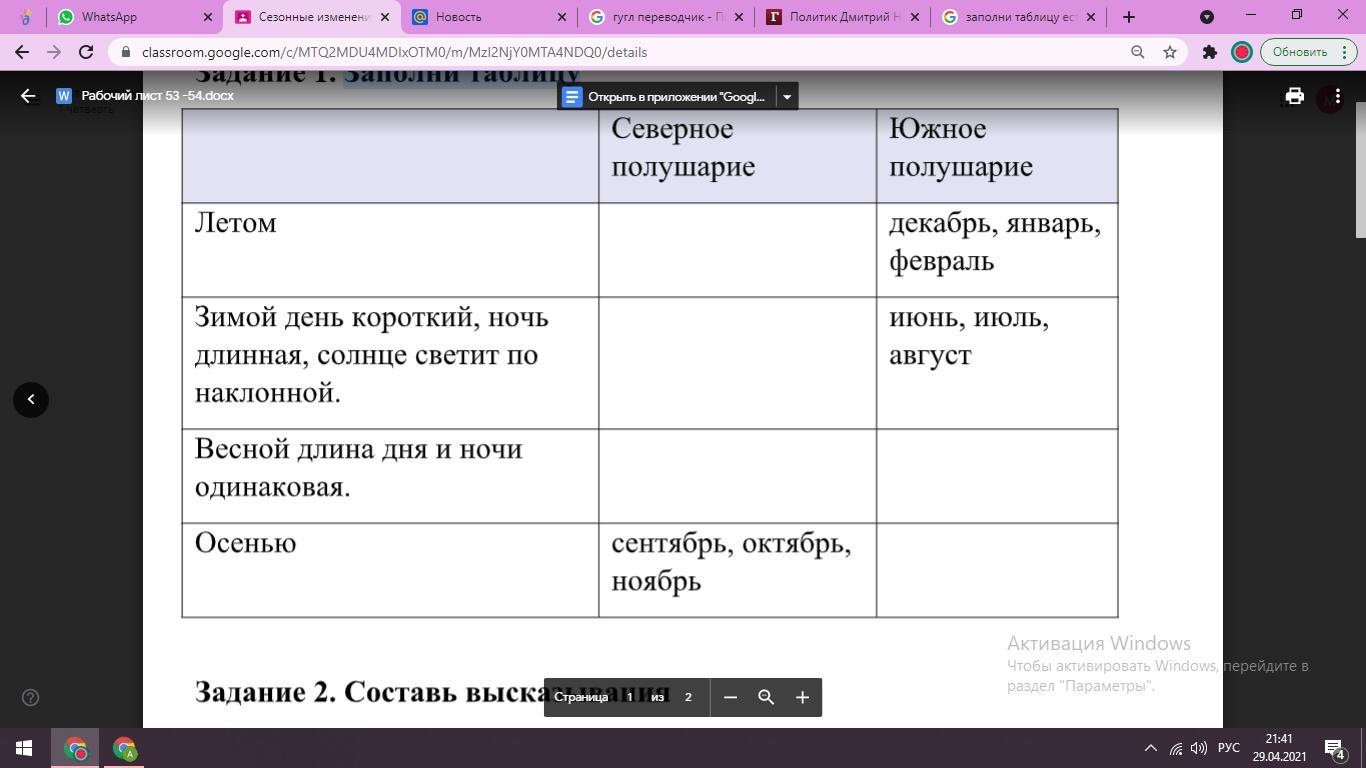The height and width of the screenshot is (768, 1366).
Task: Click the Обновить update button
Action: [1299, 52]
